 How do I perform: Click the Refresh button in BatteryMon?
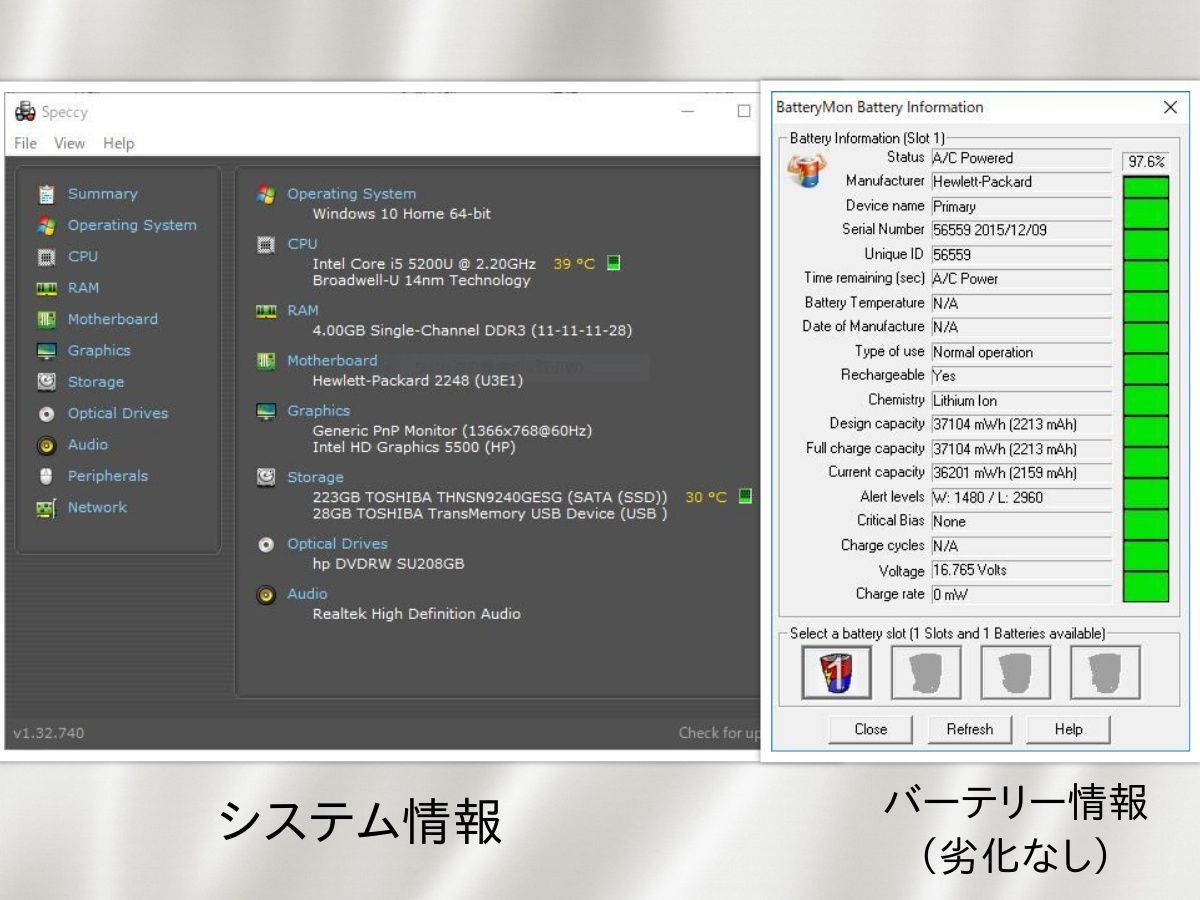point(970,729)
